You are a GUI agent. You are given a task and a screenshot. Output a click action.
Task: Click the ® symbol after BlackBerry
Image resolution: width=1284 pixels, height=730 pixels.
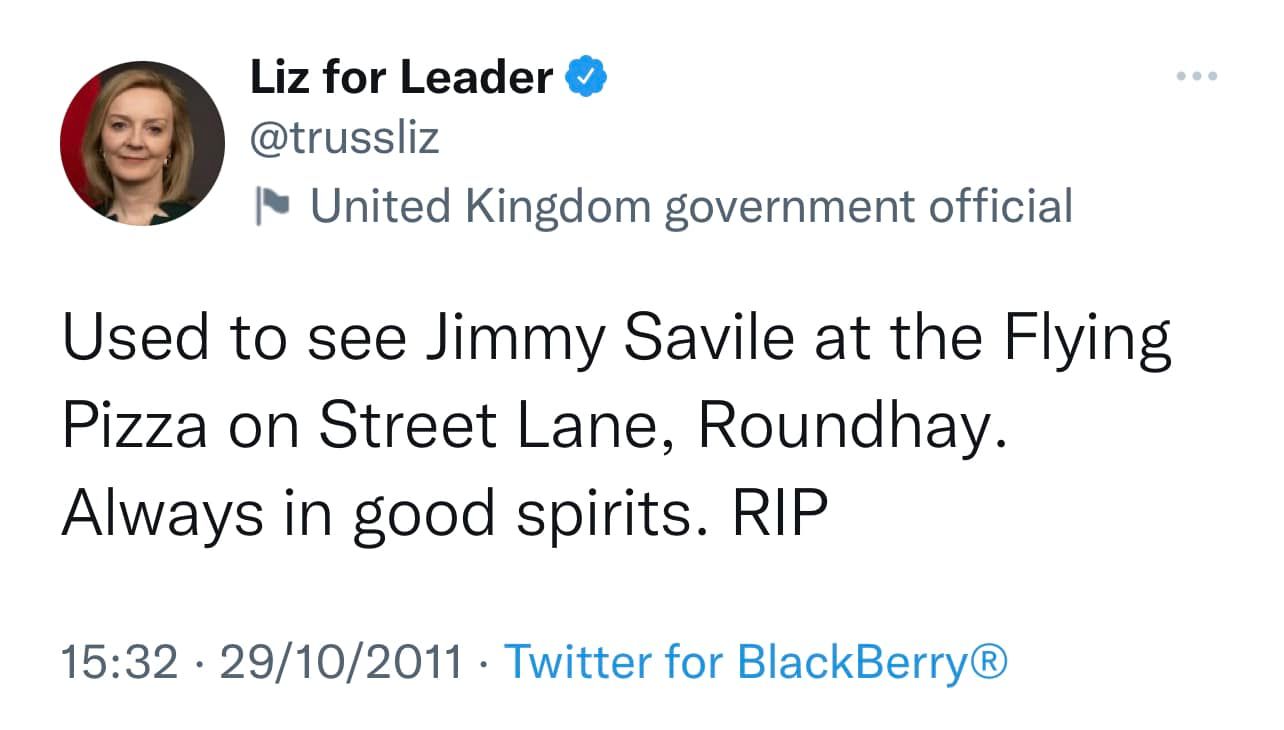click(x=989, y=661)
